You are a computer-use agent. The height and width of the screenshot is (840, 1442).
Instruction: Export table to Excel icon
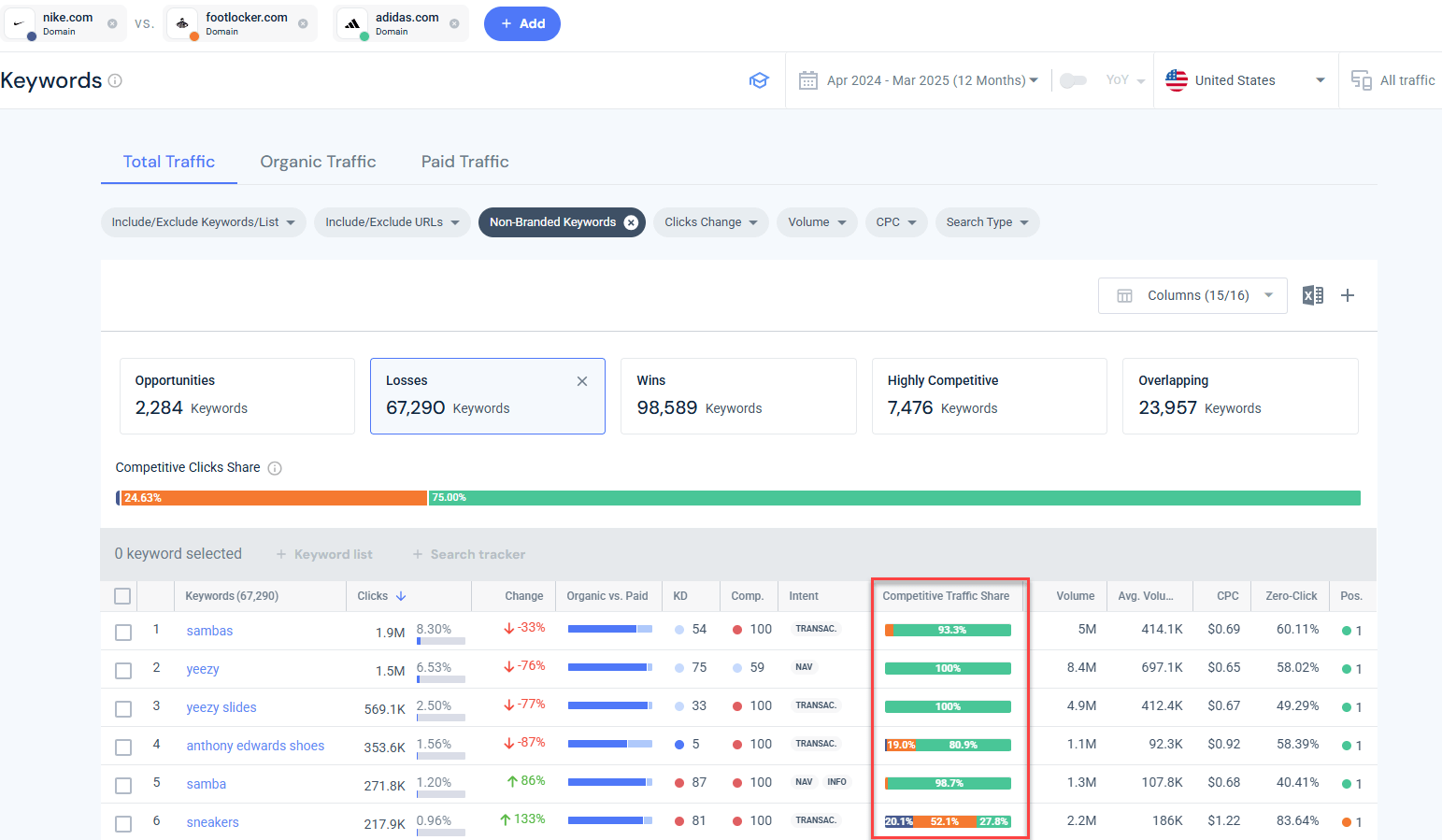point(1313,295)
